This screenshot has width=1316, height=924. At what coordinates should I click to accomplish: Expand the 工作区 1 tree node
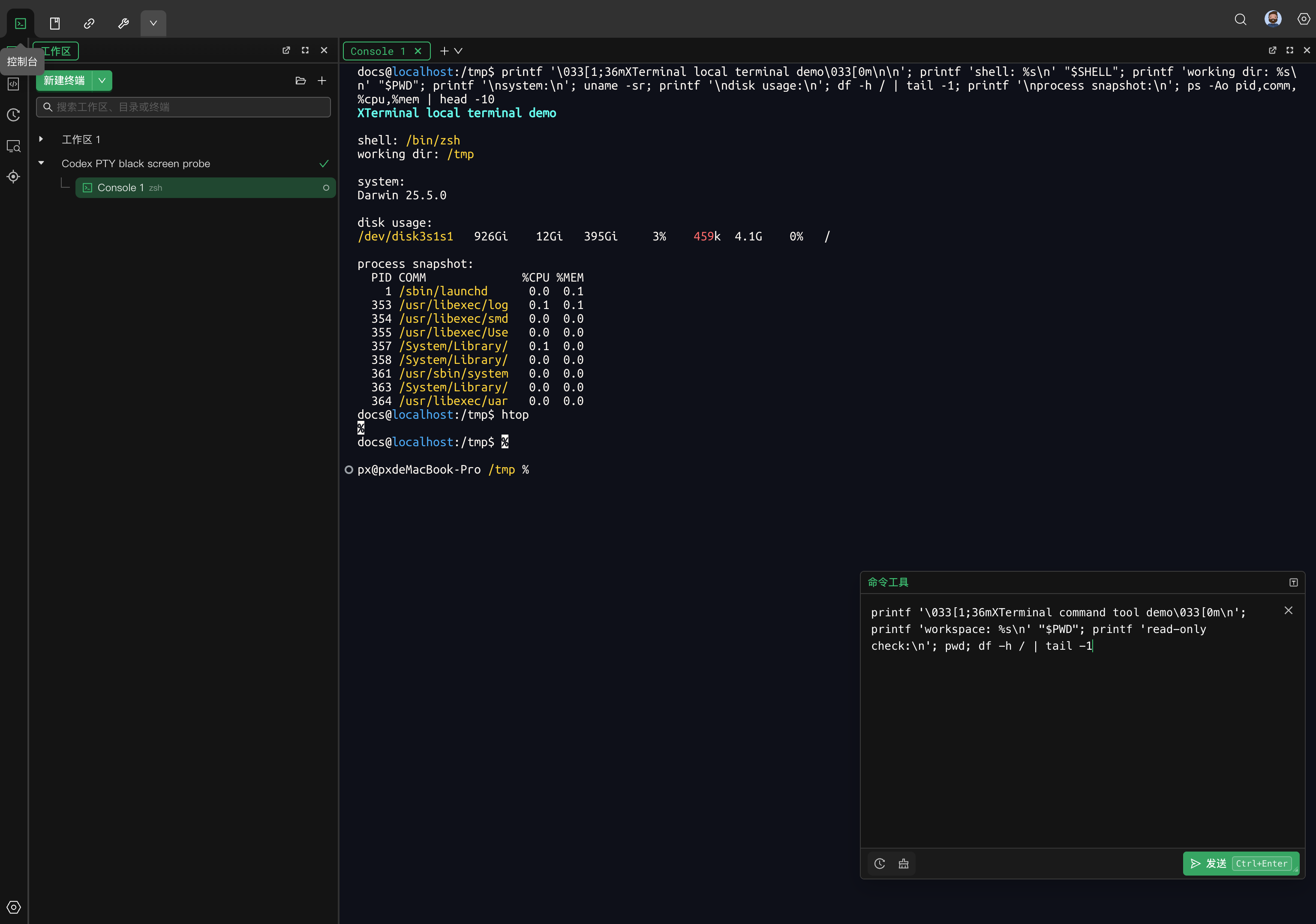tap(41, 139)
